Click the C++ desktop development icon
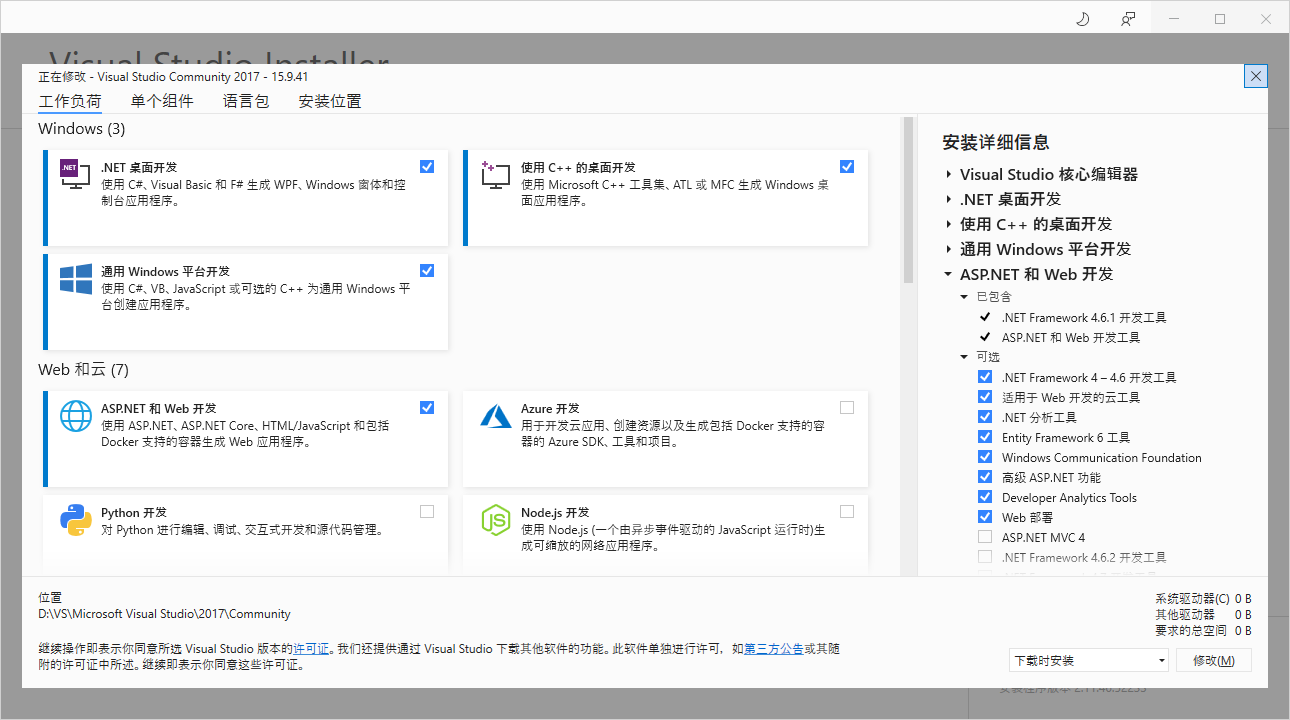 [496, 176]
